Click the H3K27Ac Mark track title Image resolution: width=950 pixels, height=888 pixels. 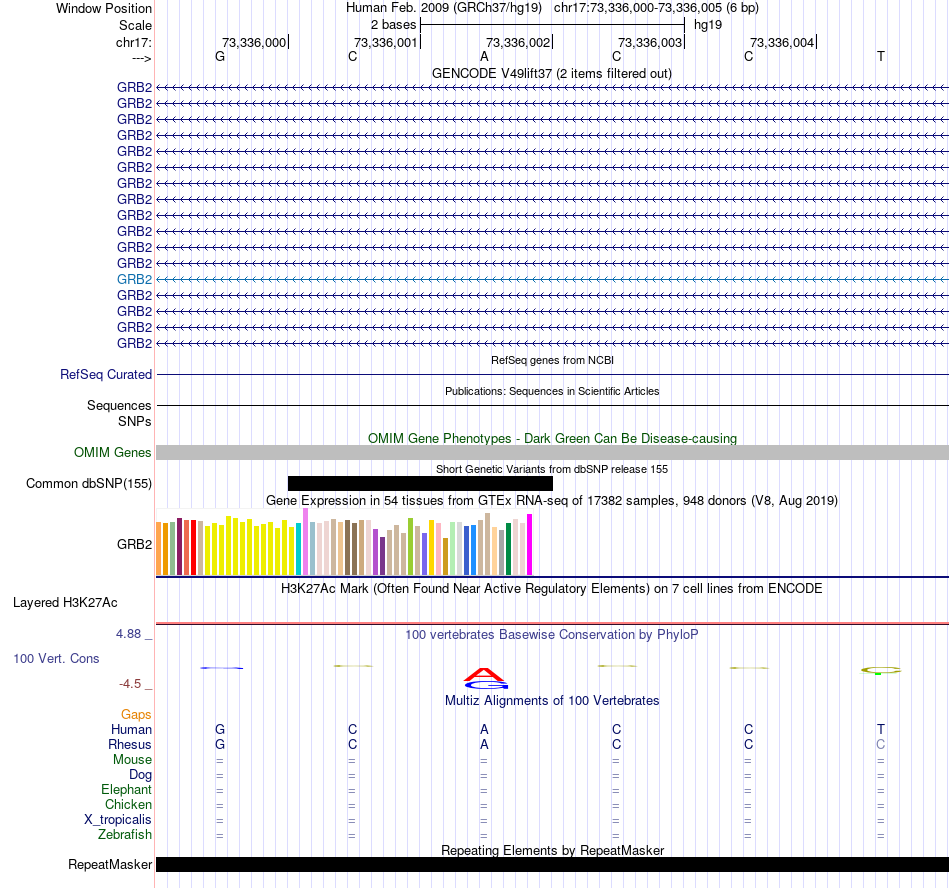point(552,589)
